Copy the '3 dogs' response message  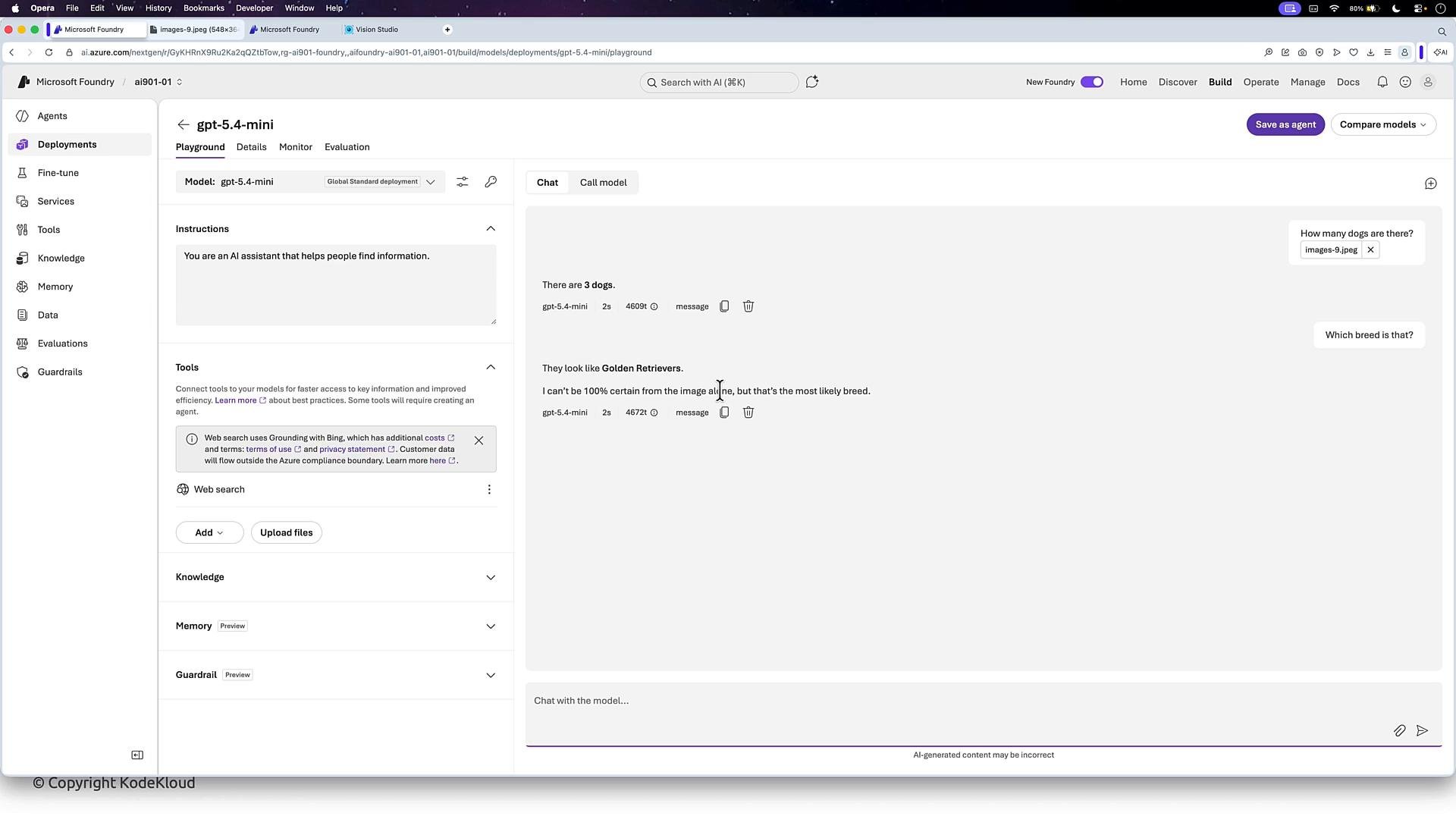[x=724, y=306]
